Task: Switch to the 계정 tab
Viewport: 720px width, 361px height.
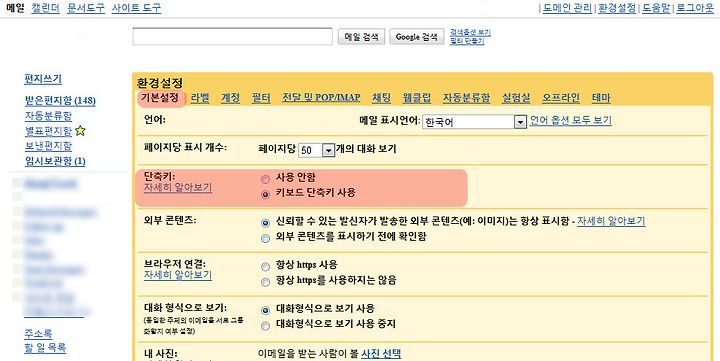Action: click(x=231, y=98)
